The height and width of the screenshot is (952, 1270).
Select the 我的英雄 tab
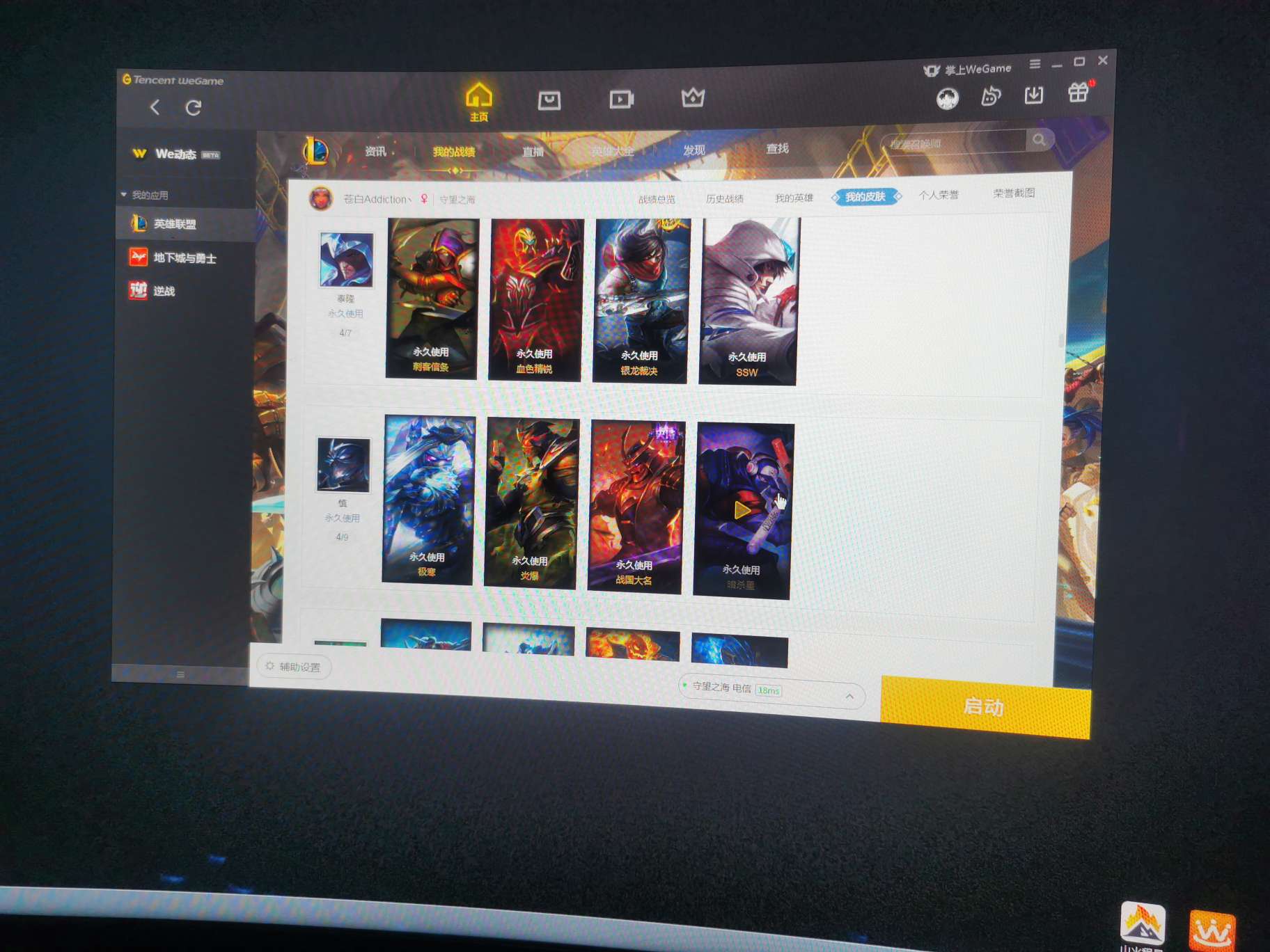coord(794,198)
